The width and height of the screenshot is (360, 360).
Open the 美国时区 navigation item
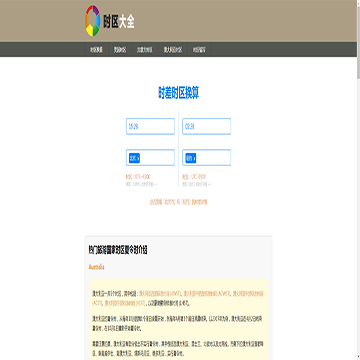pos(119,50)
